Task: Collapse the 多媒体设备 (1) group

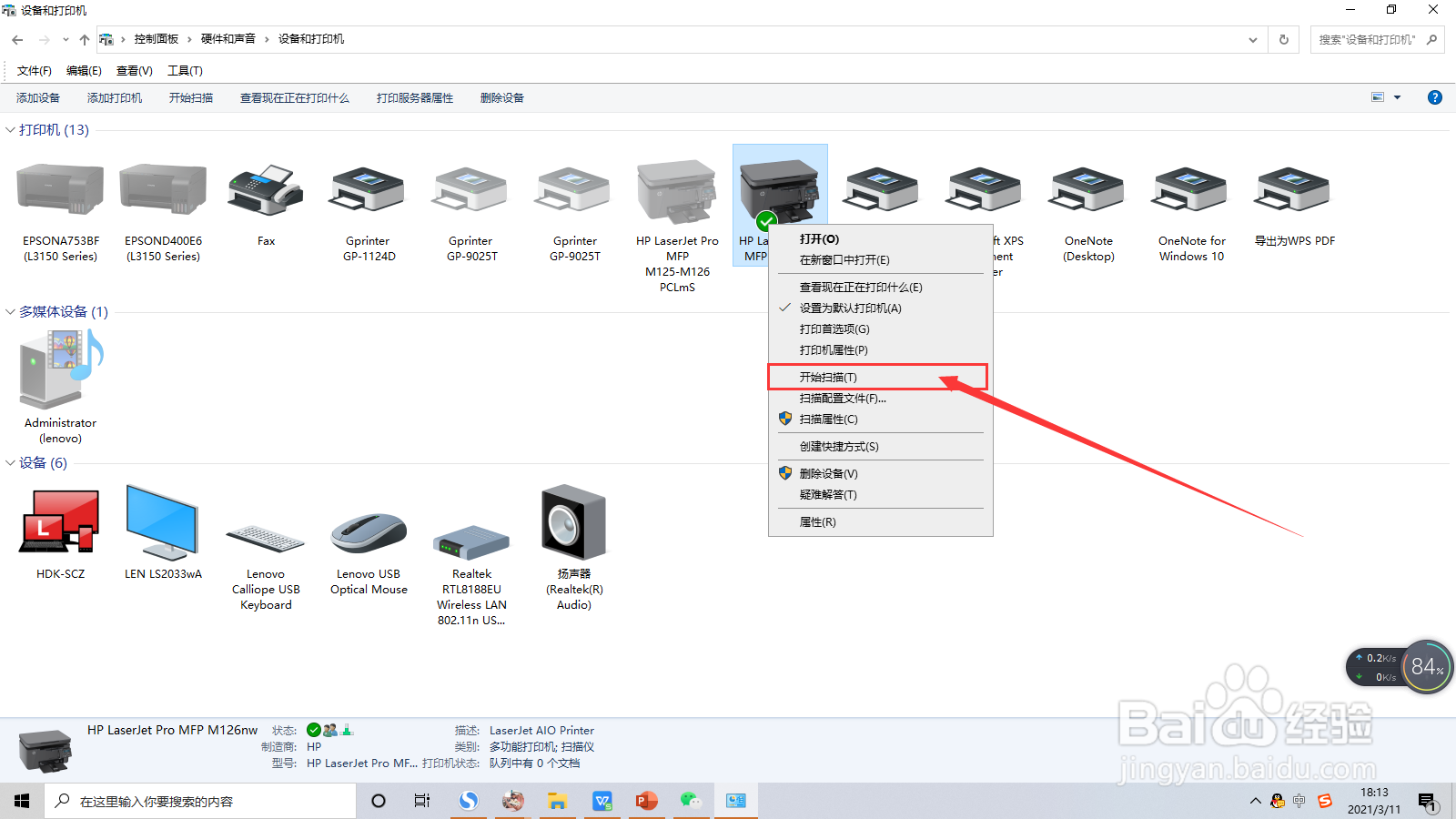Action: [x=10, y=312]
